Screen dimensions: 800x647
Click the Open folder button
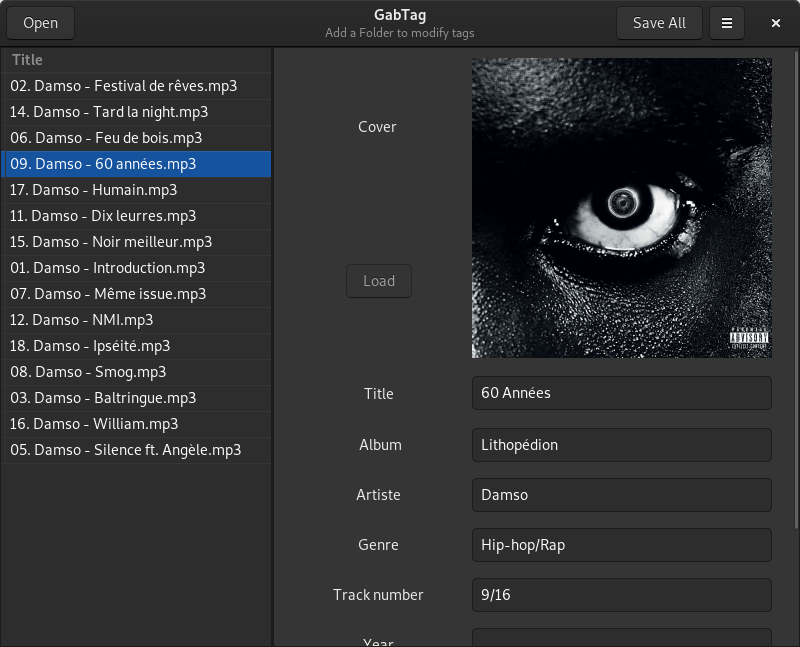[x=40, y=23]
